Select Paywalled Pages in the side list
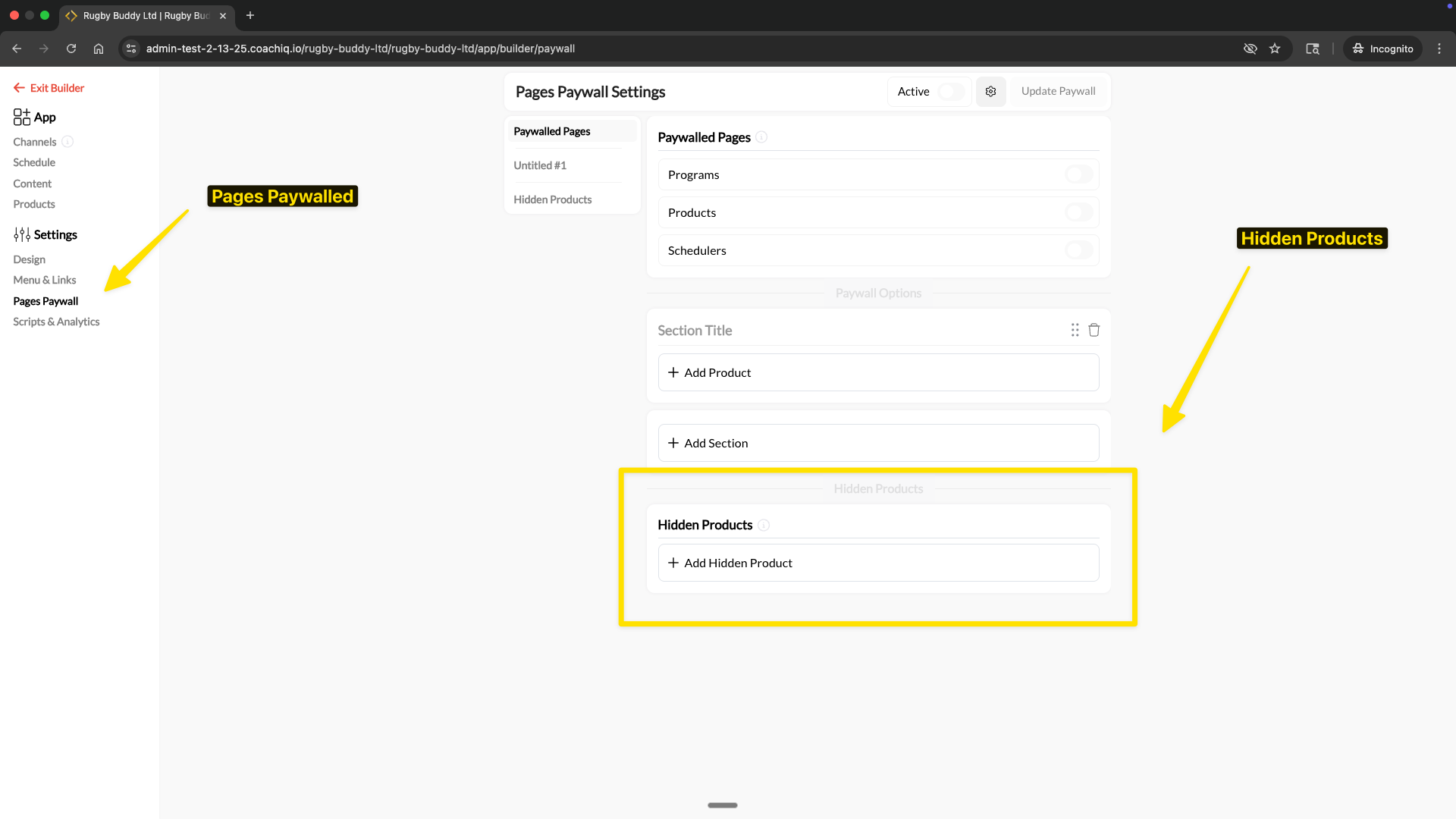Screen dimensions: 1456x819 pyautogui.click(x=572, y=131)
